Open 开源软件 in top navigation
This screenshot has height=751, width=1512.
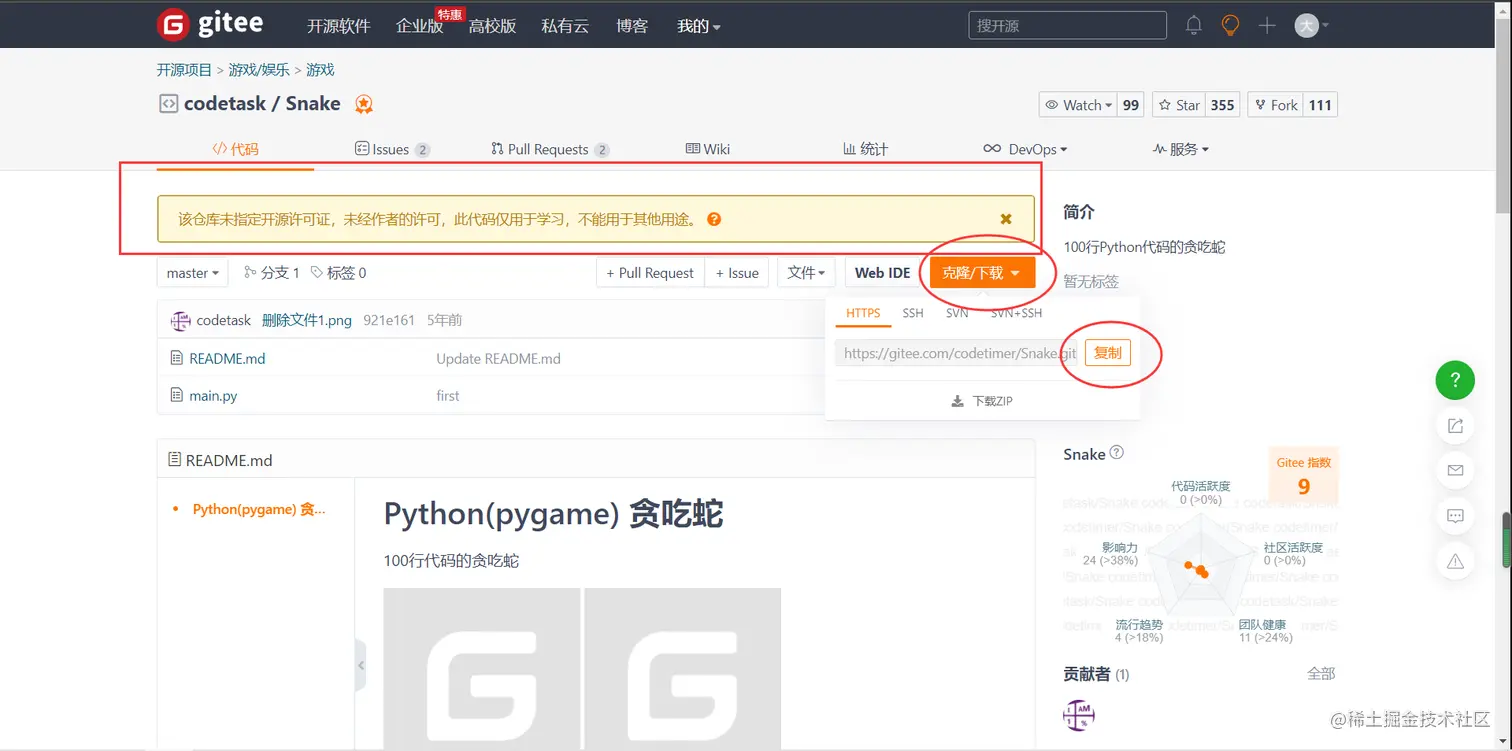point(339,26)
